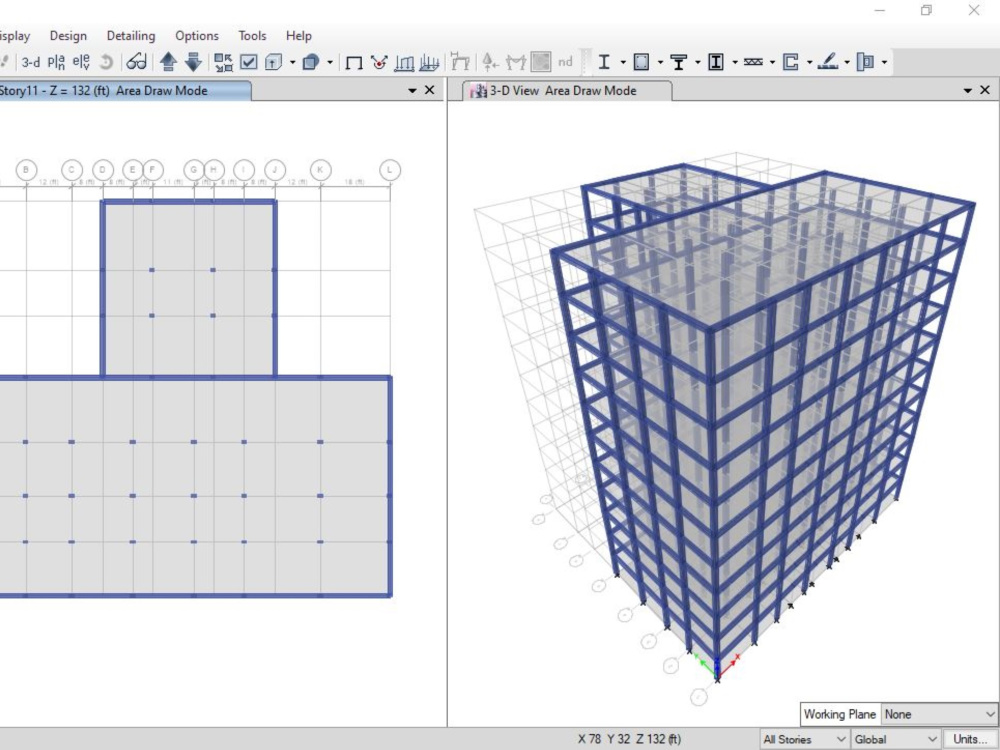Screen dimensions: 1000x750
Task: Select the steel I-beam design icon
Action: click(x=604, y=62)
